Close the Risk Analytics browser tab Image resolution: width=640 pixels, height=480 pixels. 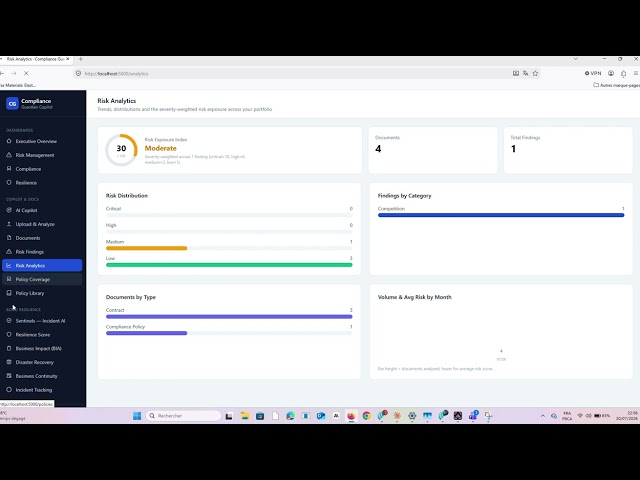pyautogui.click(x=68, y=59)
